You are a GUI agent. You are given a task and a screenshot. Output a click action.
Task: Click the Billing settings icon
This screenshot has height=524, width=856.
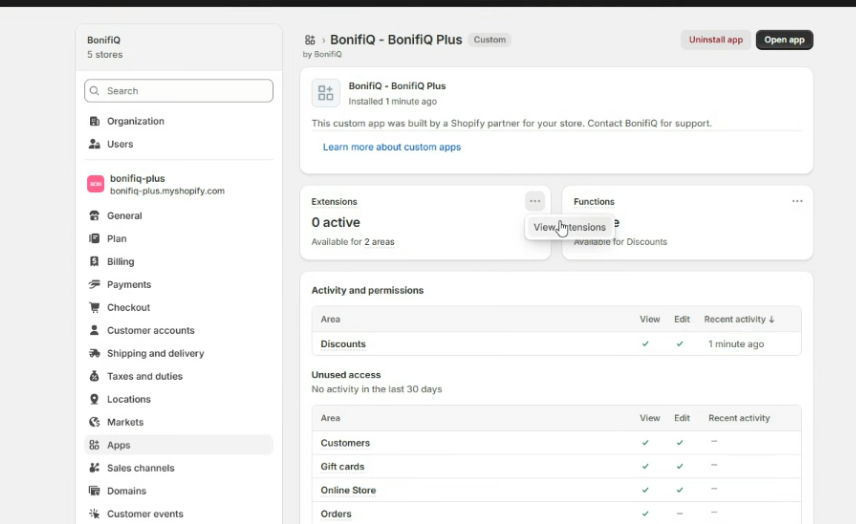coord(94,261)
